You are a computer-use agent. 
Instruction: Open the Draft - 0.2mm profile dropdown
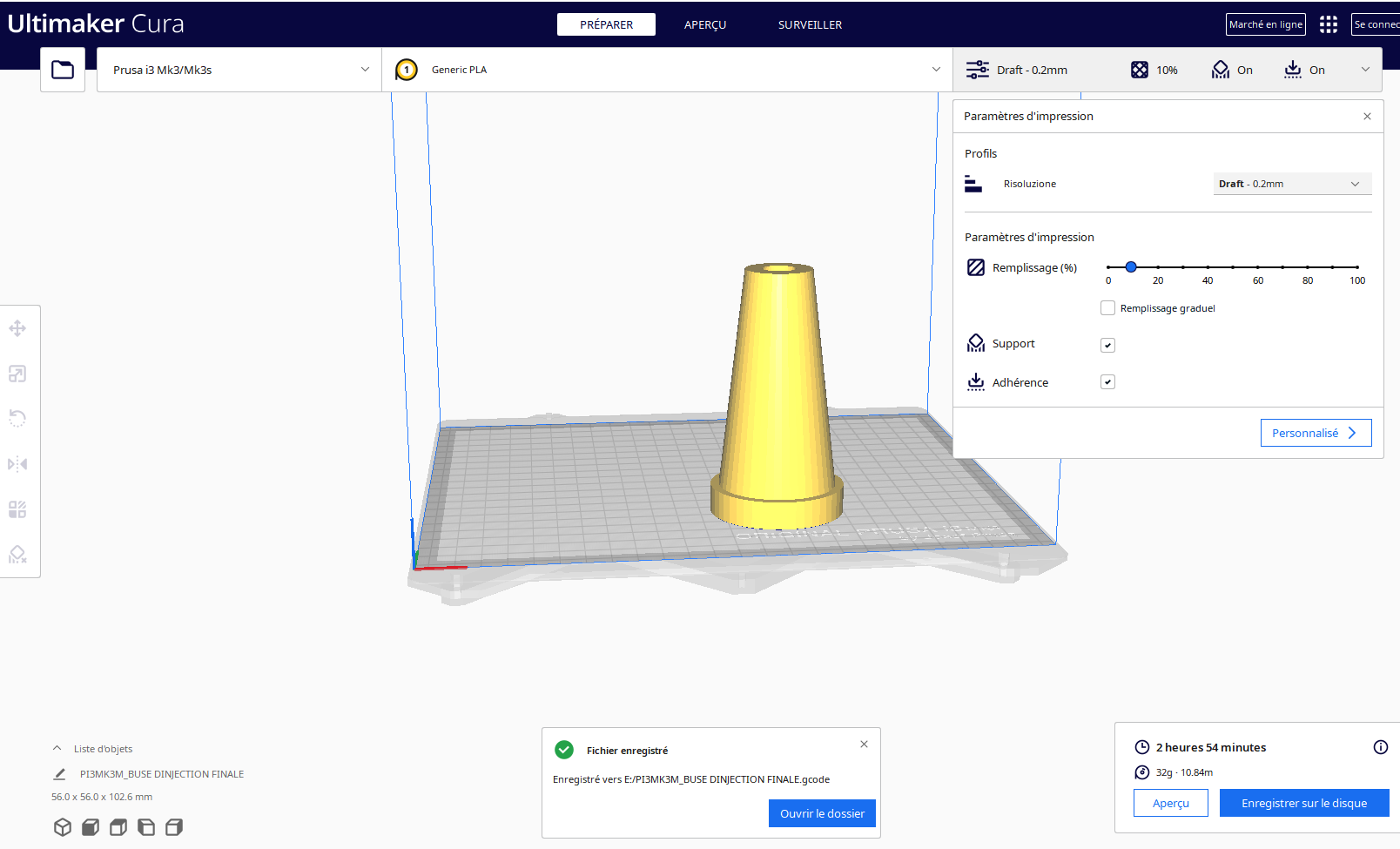pos(1292,184)
